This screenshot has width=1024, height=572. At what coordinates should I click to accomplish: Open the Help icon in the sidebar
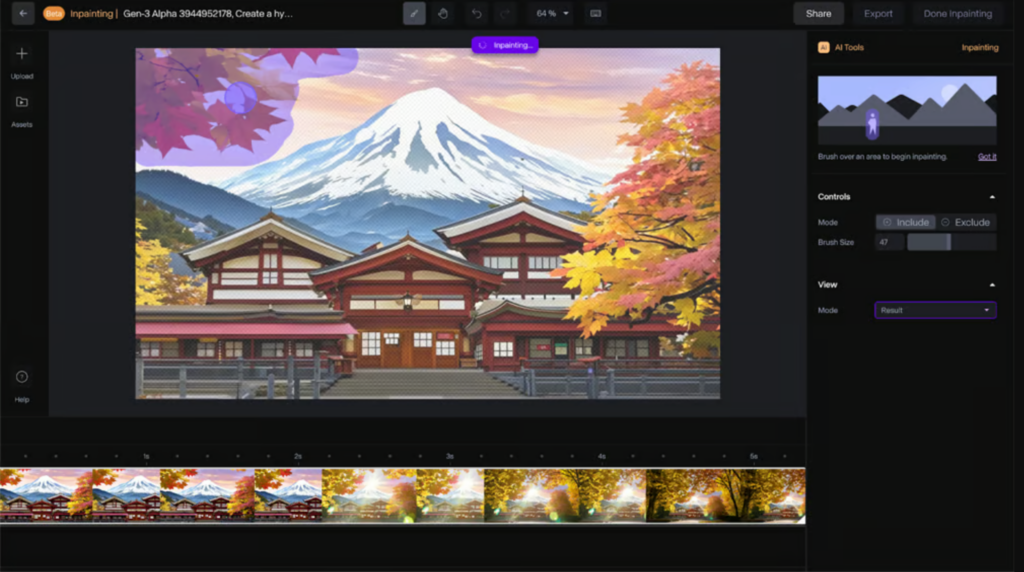pyautogui.click(x=22, y=377)
